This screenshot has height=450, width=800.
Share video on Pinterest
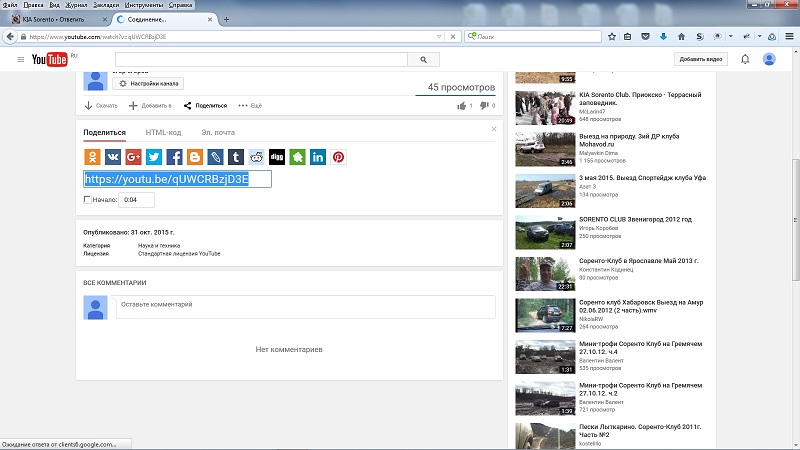[338, 157]
